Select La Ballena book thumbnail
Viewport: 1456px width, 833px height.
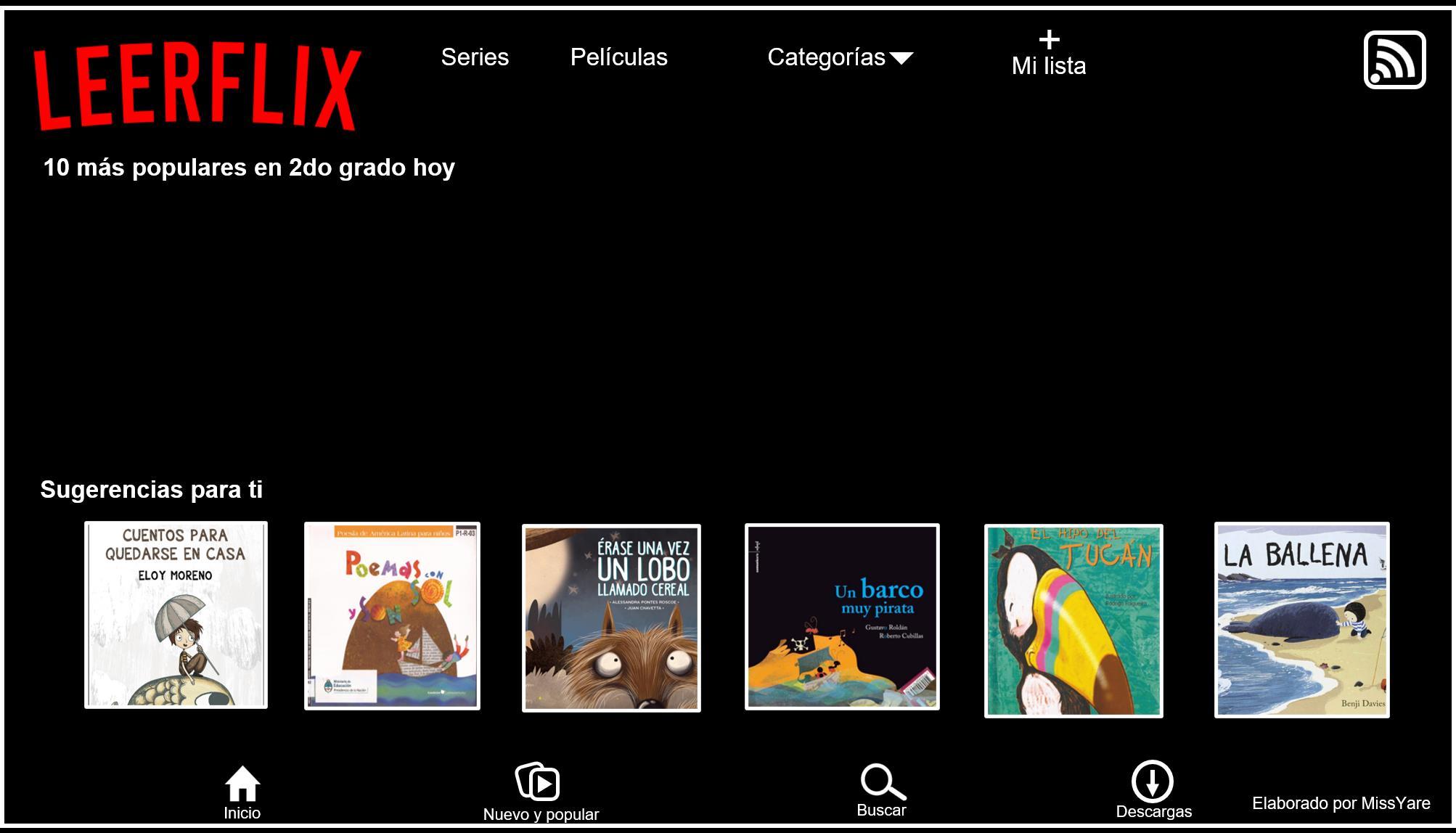tap(1302, 620)
